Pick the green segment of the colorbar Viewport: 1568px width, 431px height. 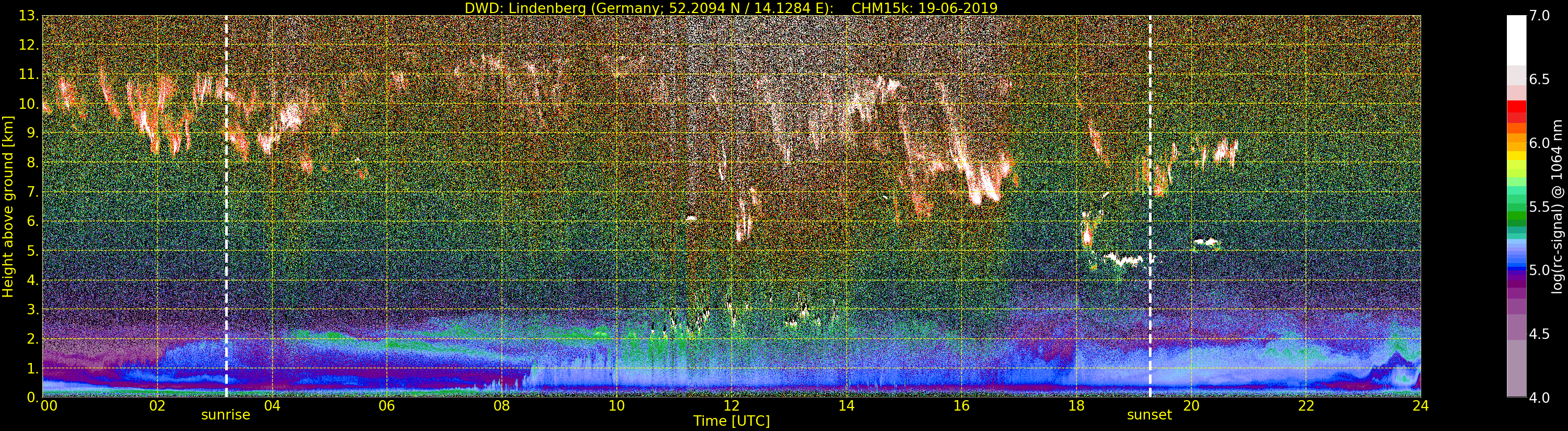[1516, 215]
